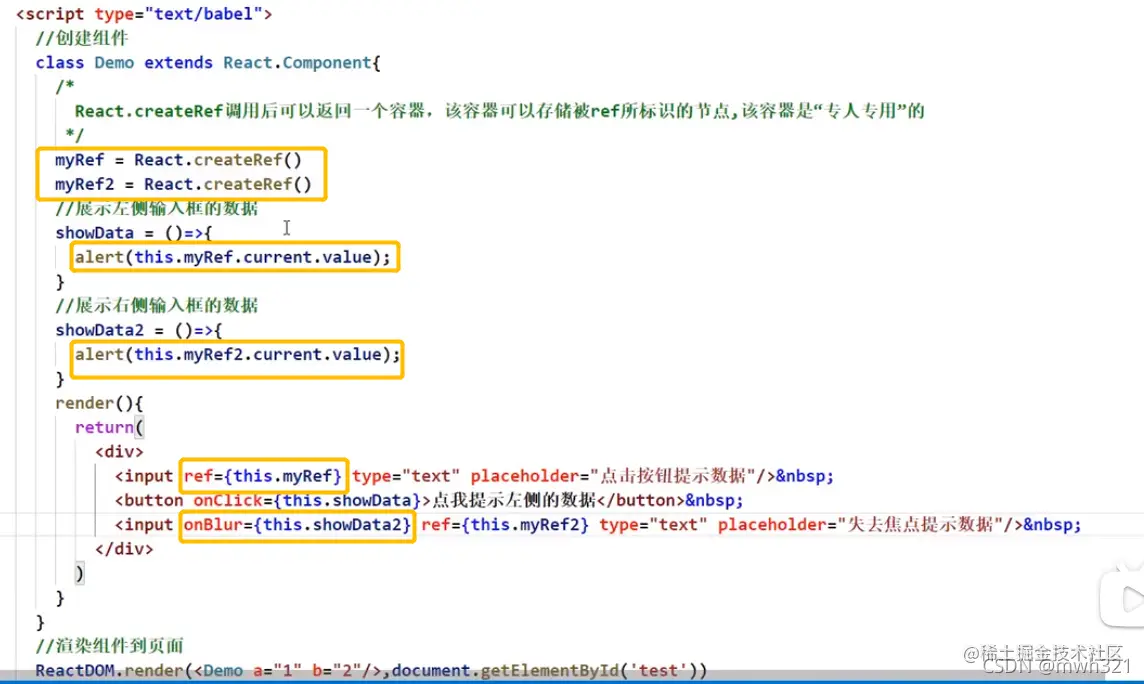The image size is (1144, 684).
Task: Click the ref={this.myRef2} attribute
Action: (505, 524)
